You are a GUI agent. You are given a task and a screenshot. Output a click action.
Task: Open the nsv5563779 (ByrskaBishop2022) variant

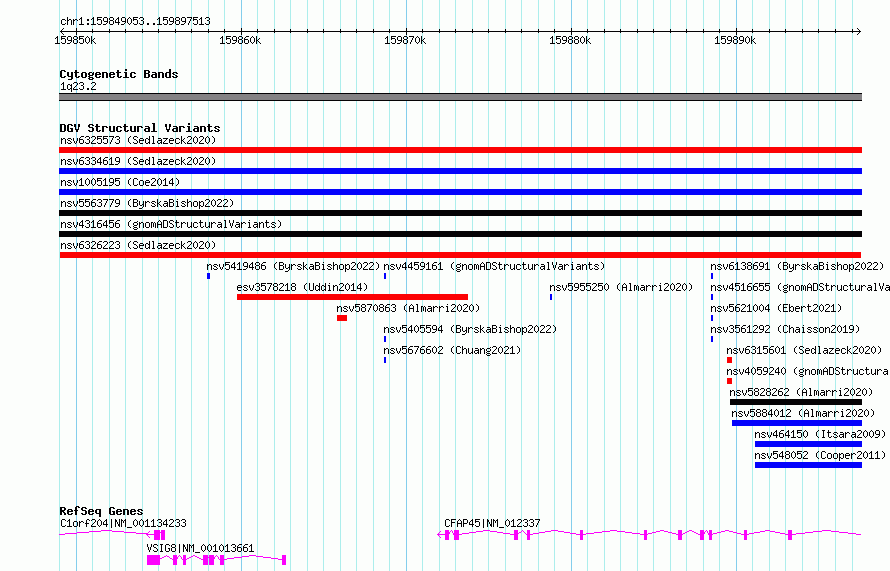[147, 203]
